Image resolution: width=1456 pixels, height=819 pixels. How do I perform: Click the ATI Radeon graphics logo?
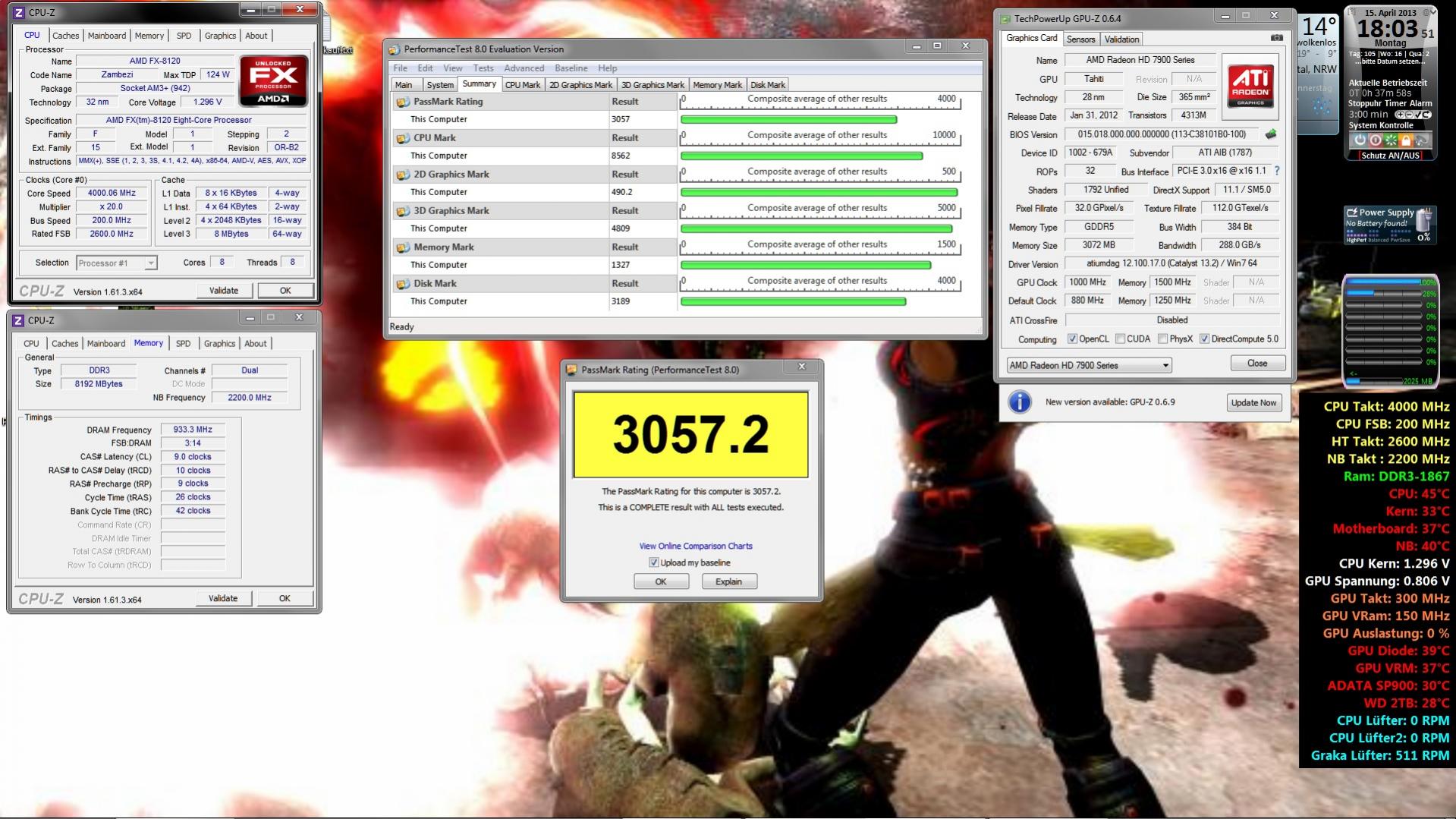(x=1250, y=87)
